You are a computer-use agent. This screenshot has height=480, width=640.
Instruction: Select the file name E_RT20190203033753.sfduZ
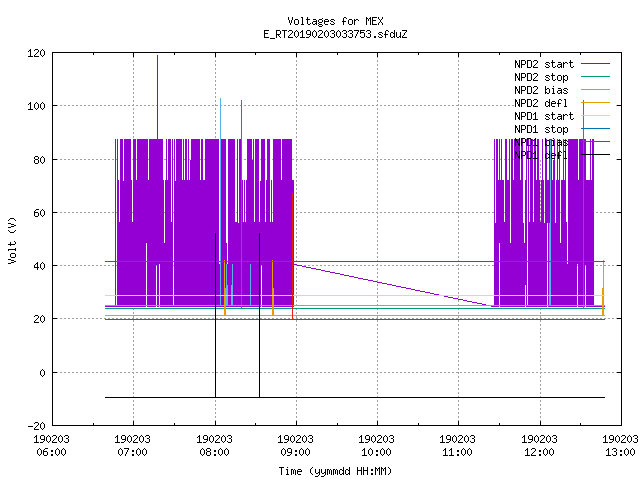tap(335, 34)
